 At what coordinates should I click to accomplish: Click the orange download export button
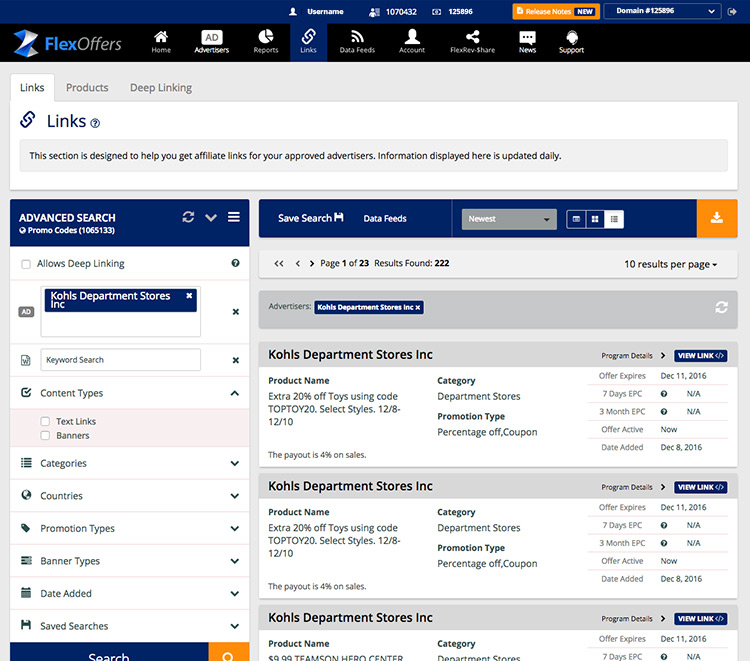[717, 218]
